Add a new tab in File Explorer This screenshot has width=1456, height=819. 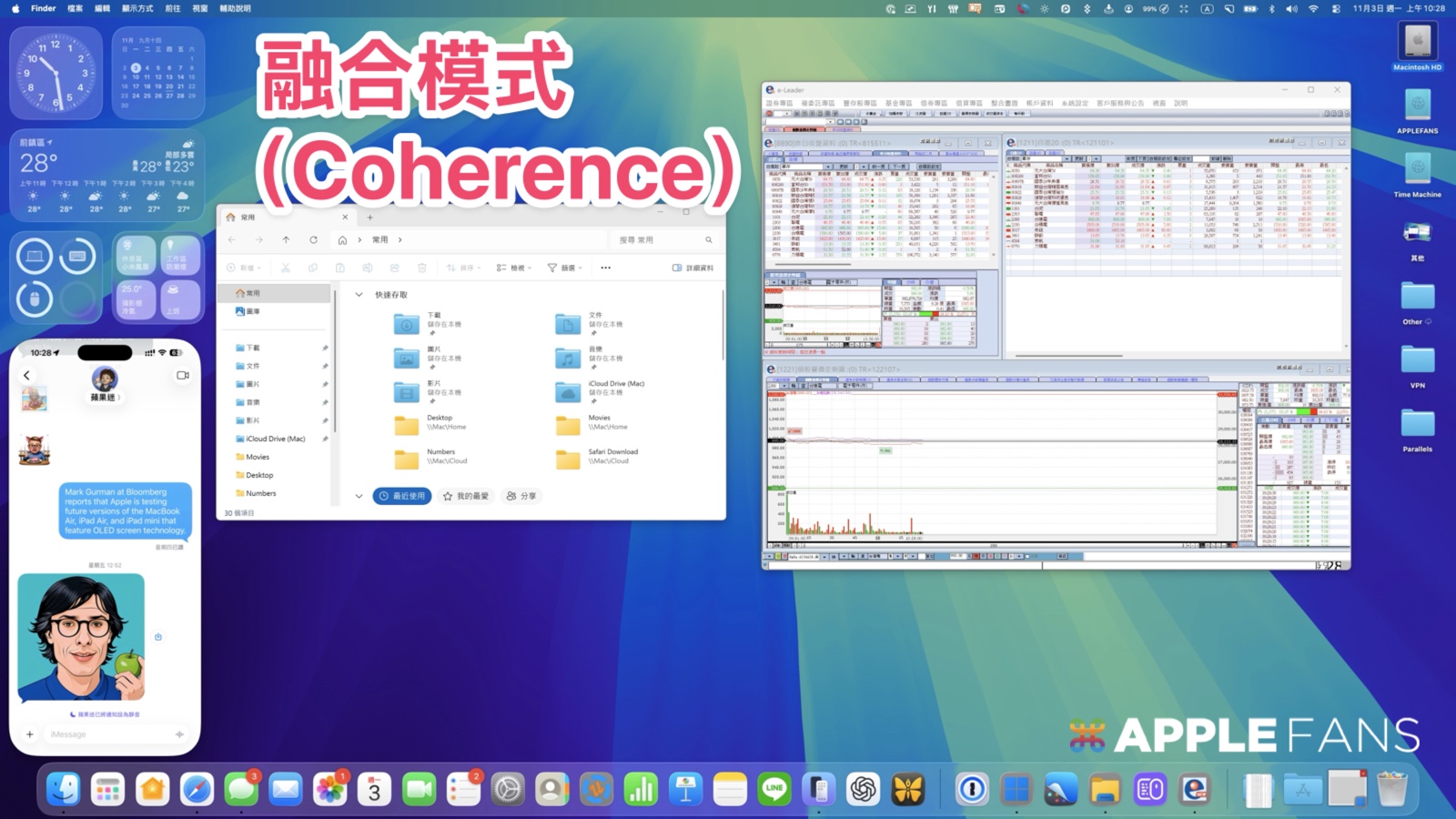tap(370, 217)
